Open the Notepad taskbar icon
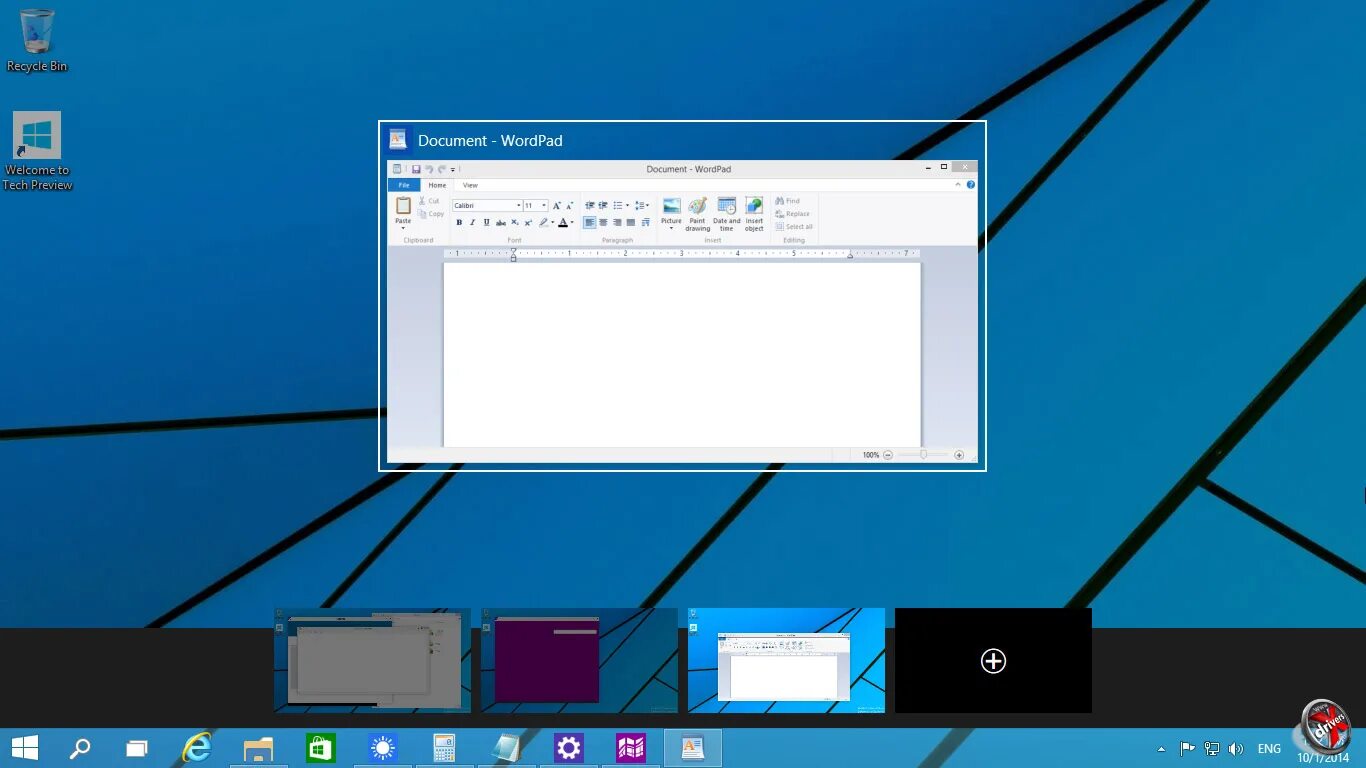1366x768 pixels. tap(506, 748)
